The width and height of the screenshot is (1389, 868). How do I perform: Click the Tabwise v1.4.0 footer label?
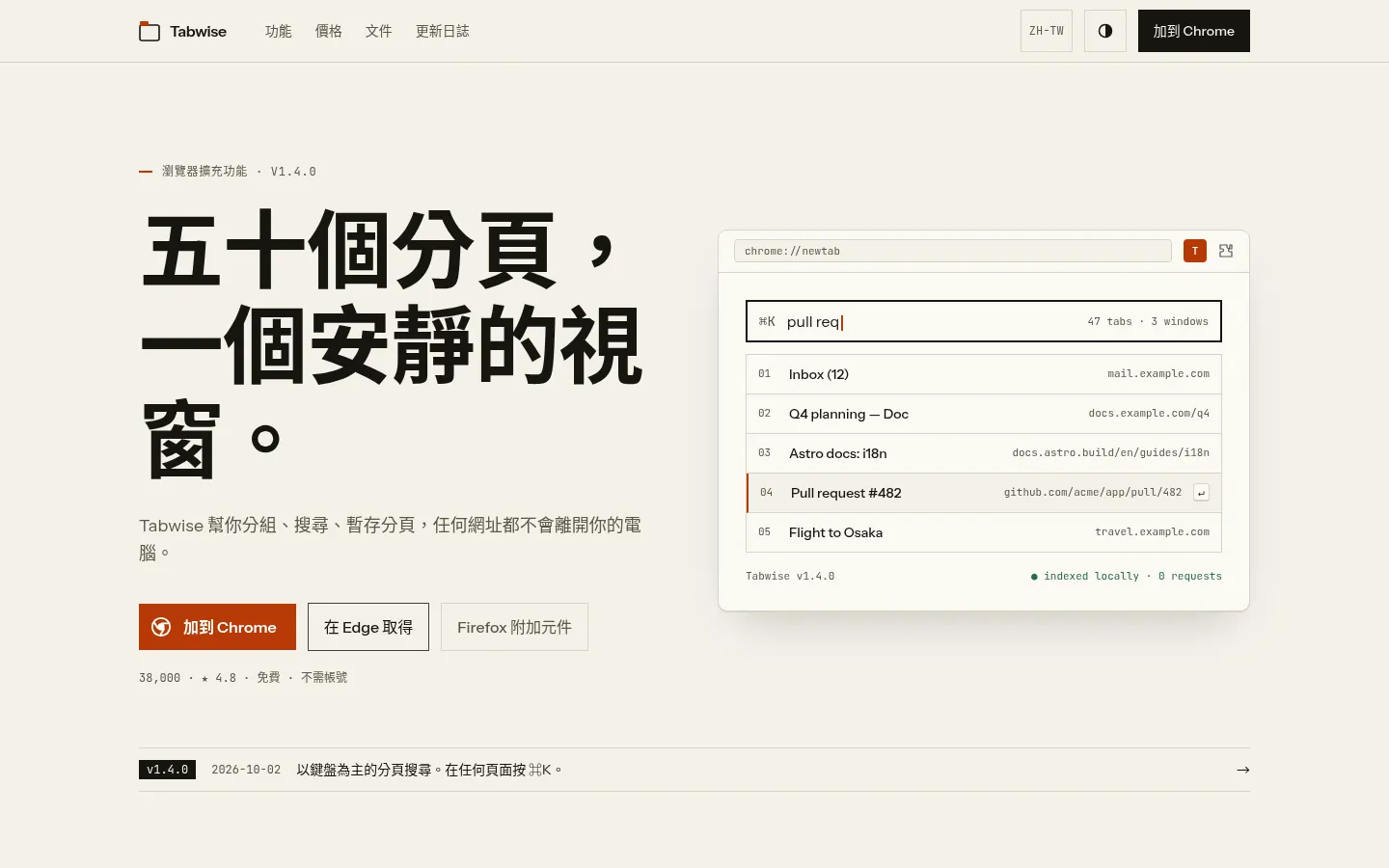pos(790,577)
